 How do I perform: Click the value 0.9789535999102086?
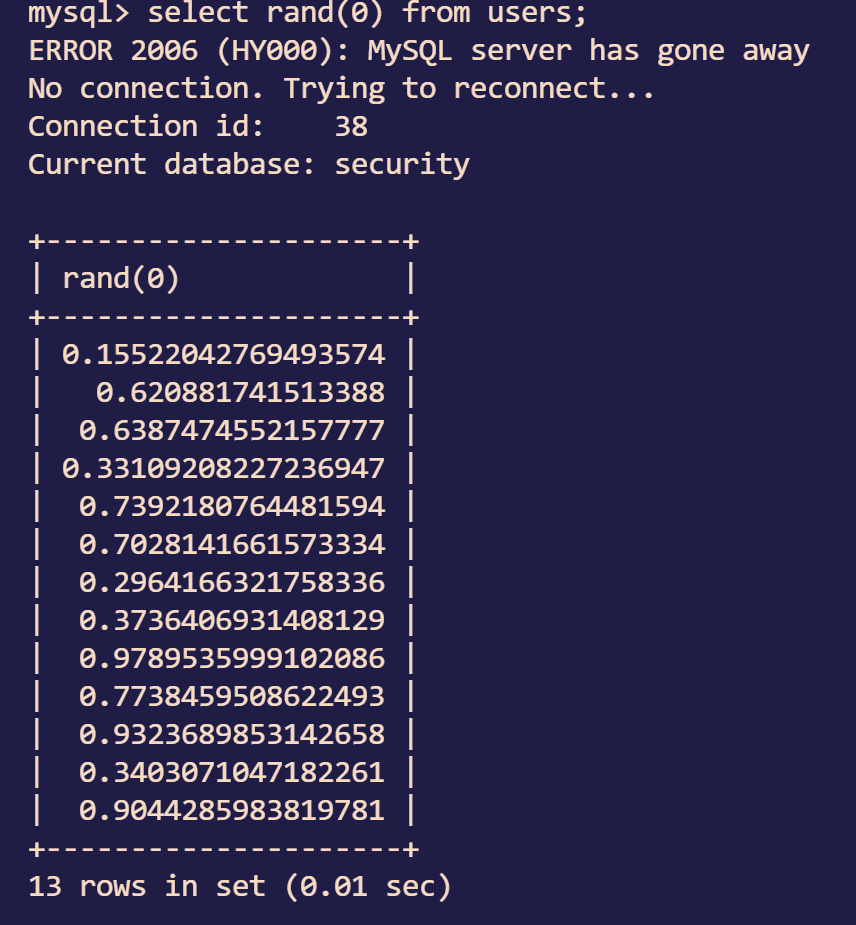(x=232, y=659)
